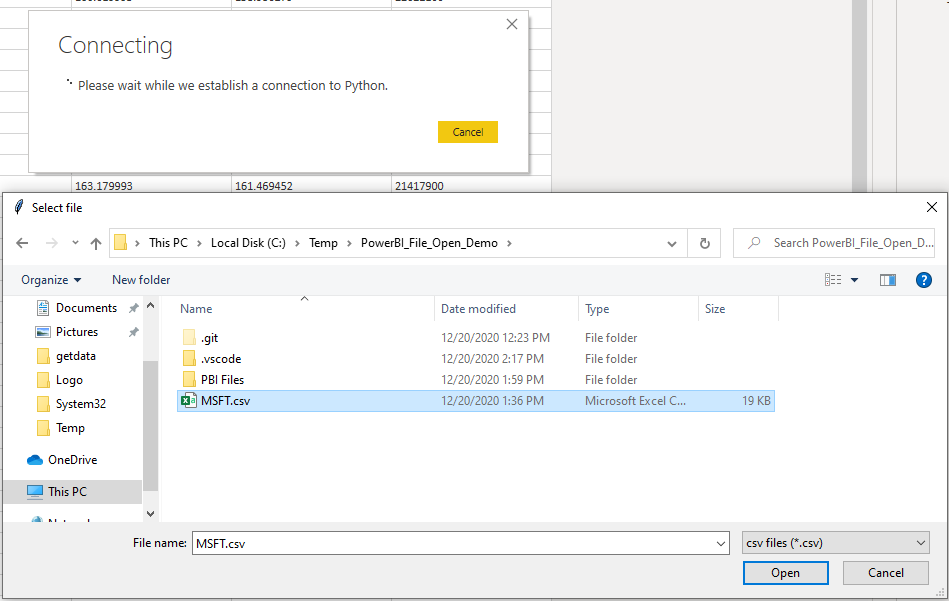Expand File name history dropdown
Viewport: 949px width, 601px height.
(721, 544)
